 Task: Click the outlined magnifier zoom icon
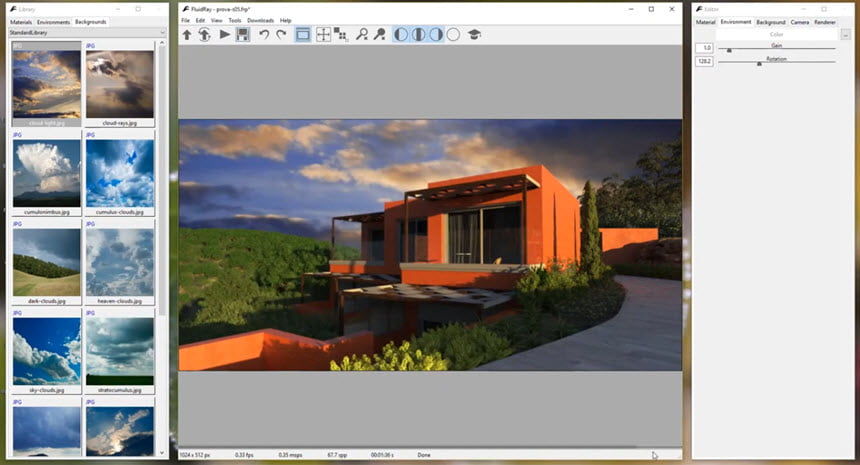[x=362, y=35]
